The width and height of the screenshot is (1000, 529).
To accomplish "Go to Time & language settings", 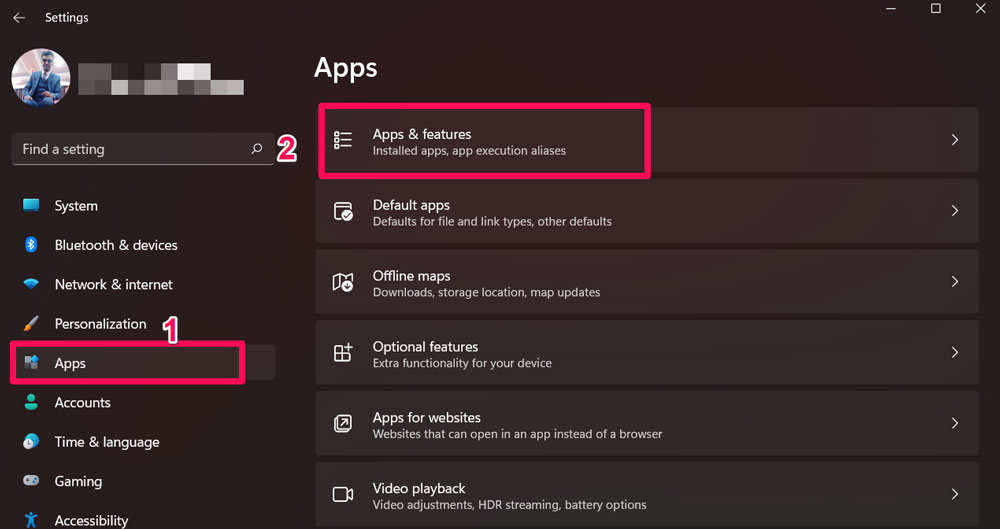I will tap(106, 442).
